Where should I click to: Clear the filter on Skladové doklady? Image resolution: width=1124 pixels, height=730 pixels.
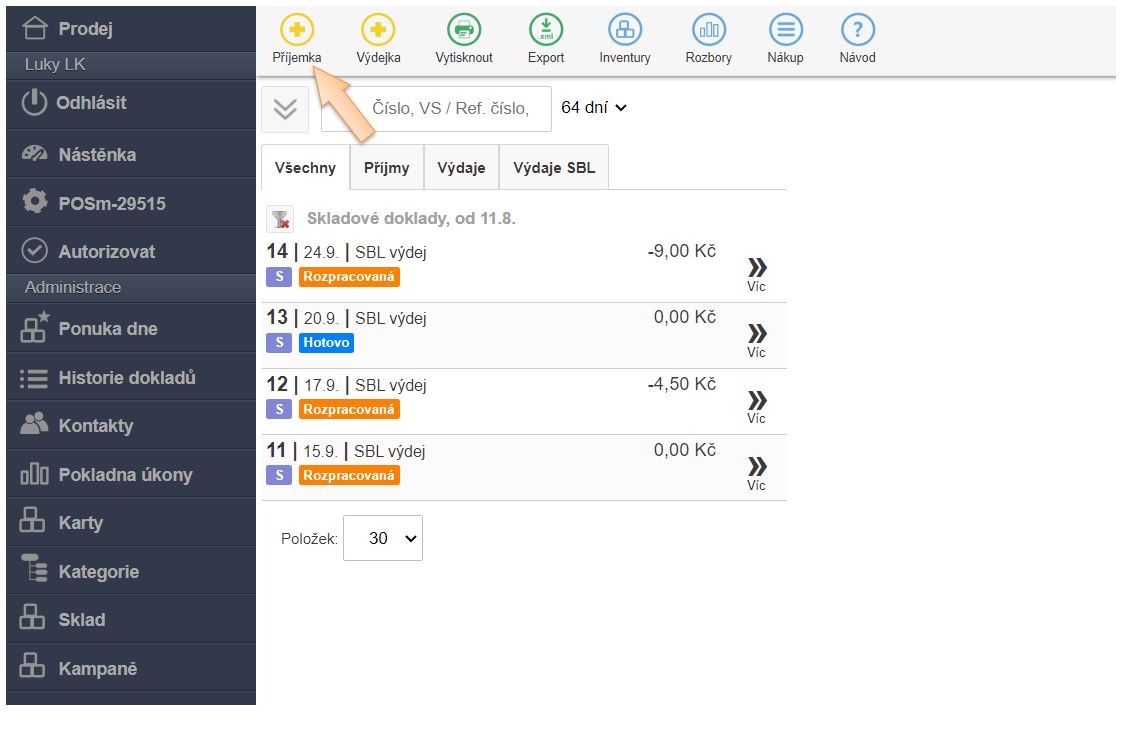point(280,219)
